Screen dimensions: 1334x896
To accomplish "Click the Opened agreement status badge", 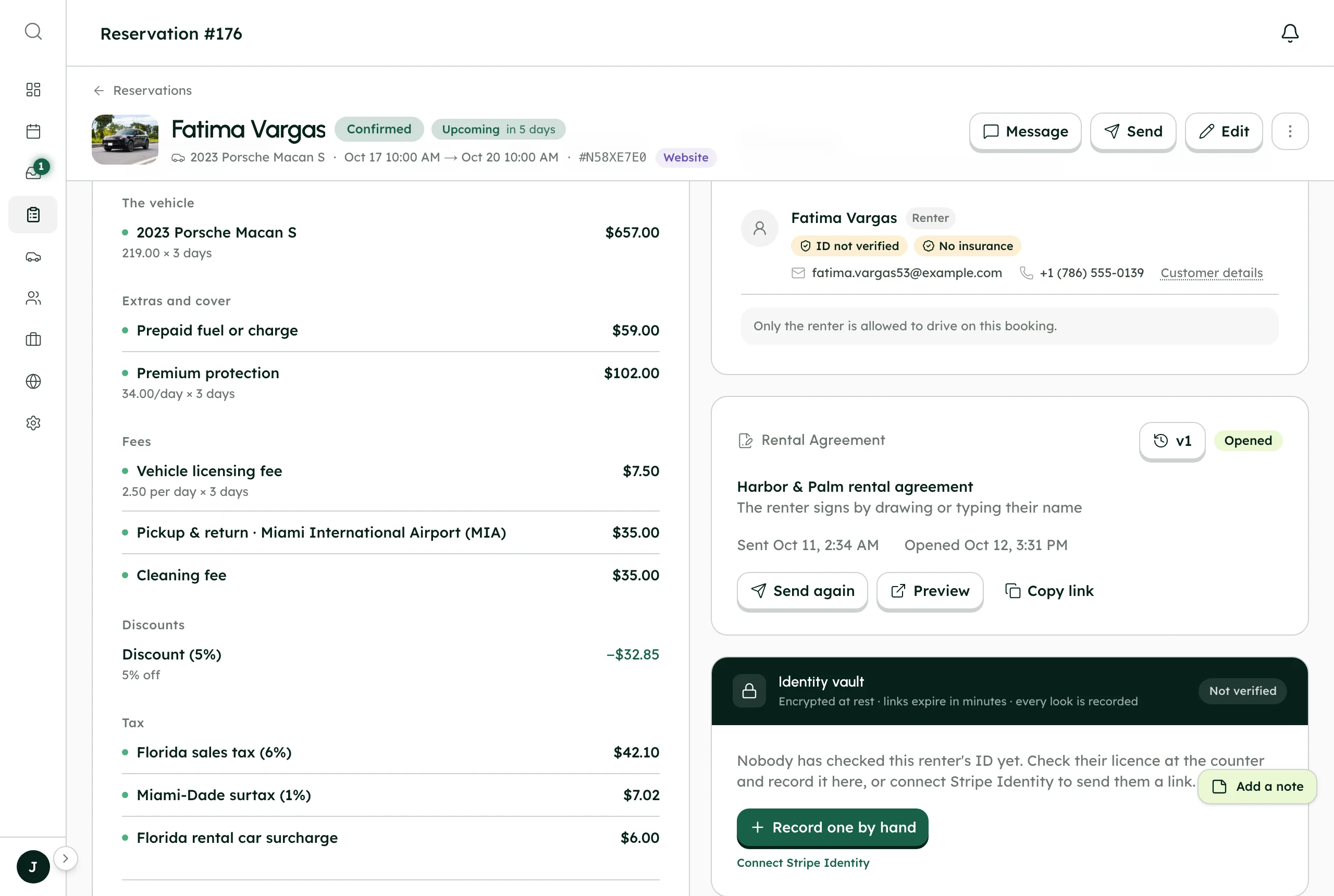I will point(1247,441).
